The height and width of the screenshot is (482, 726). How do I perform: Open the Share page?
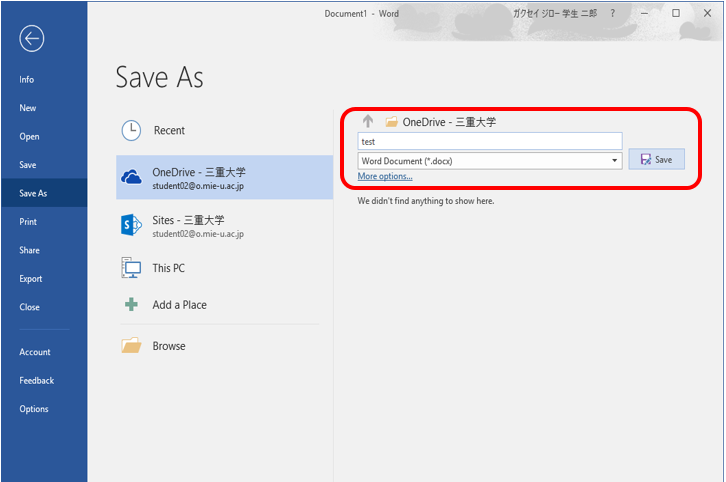[29, 250]
